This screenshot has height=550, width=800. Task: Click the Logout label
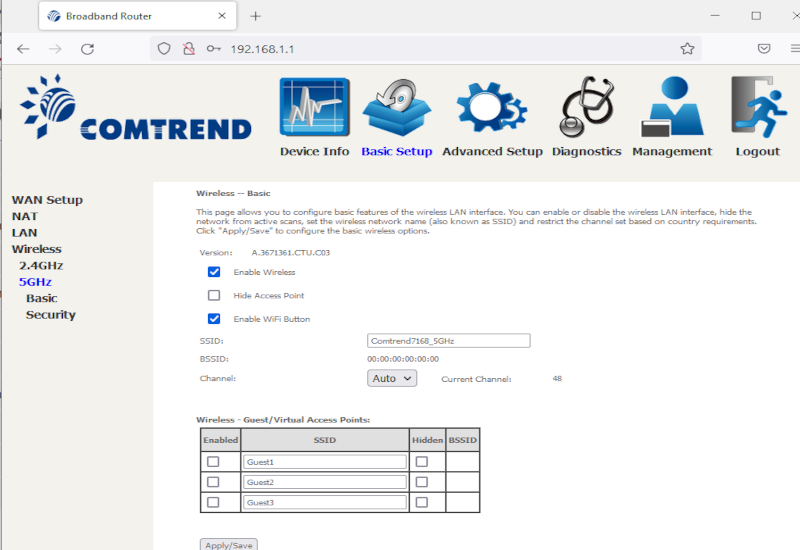pyautogui.click(x=758, y=152)
